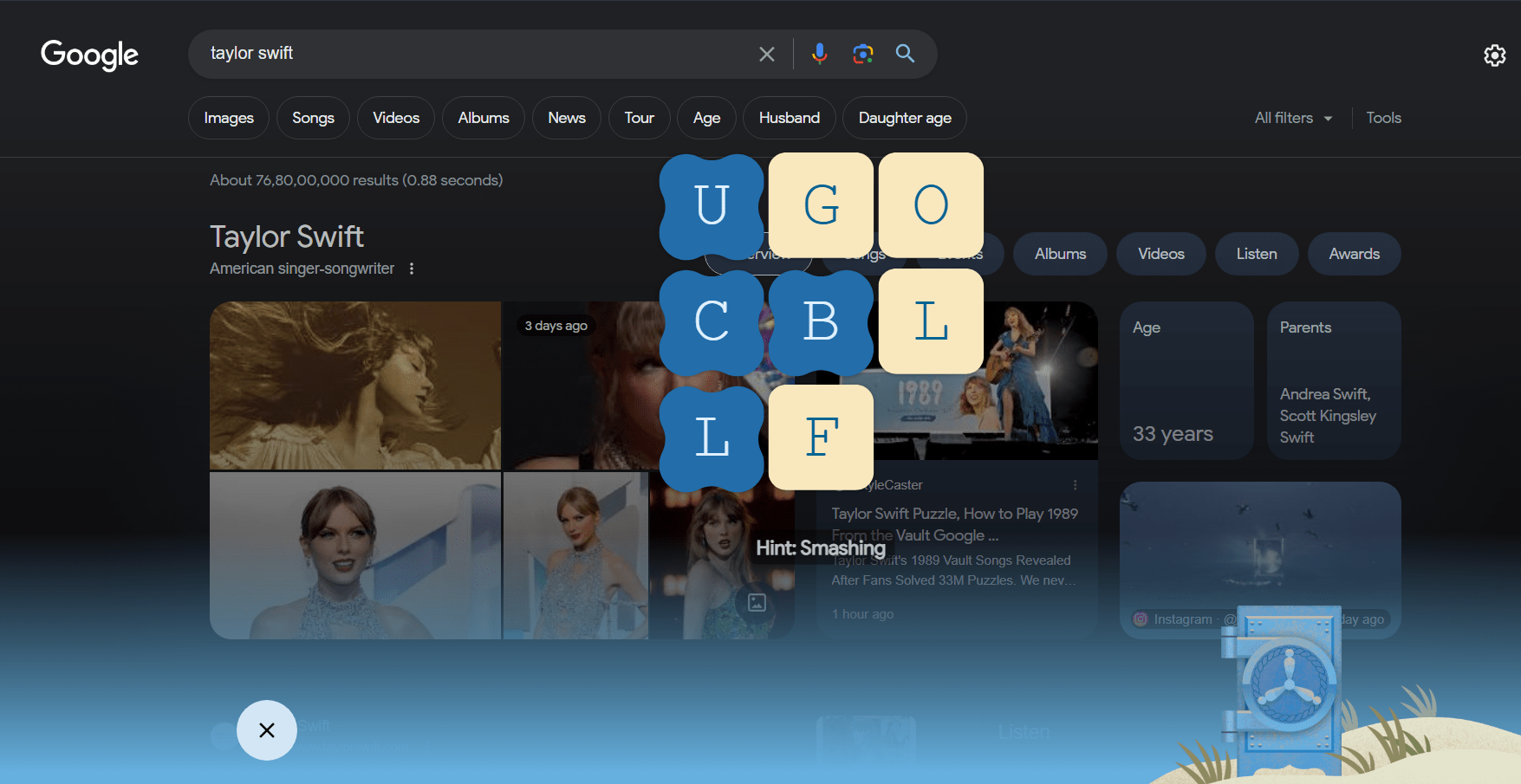Click the Taylor Swift heading

coord(287,236)
